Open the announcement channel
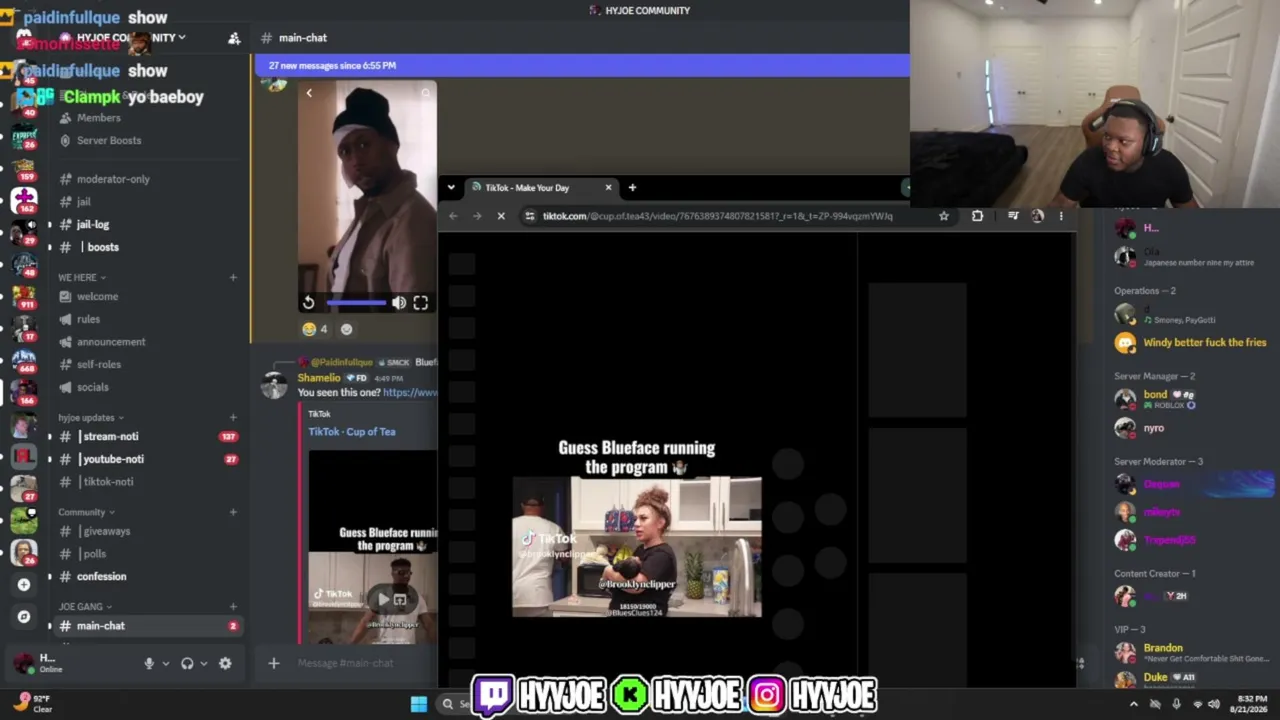Screen dimensions: 1280x720 (111, 342)
